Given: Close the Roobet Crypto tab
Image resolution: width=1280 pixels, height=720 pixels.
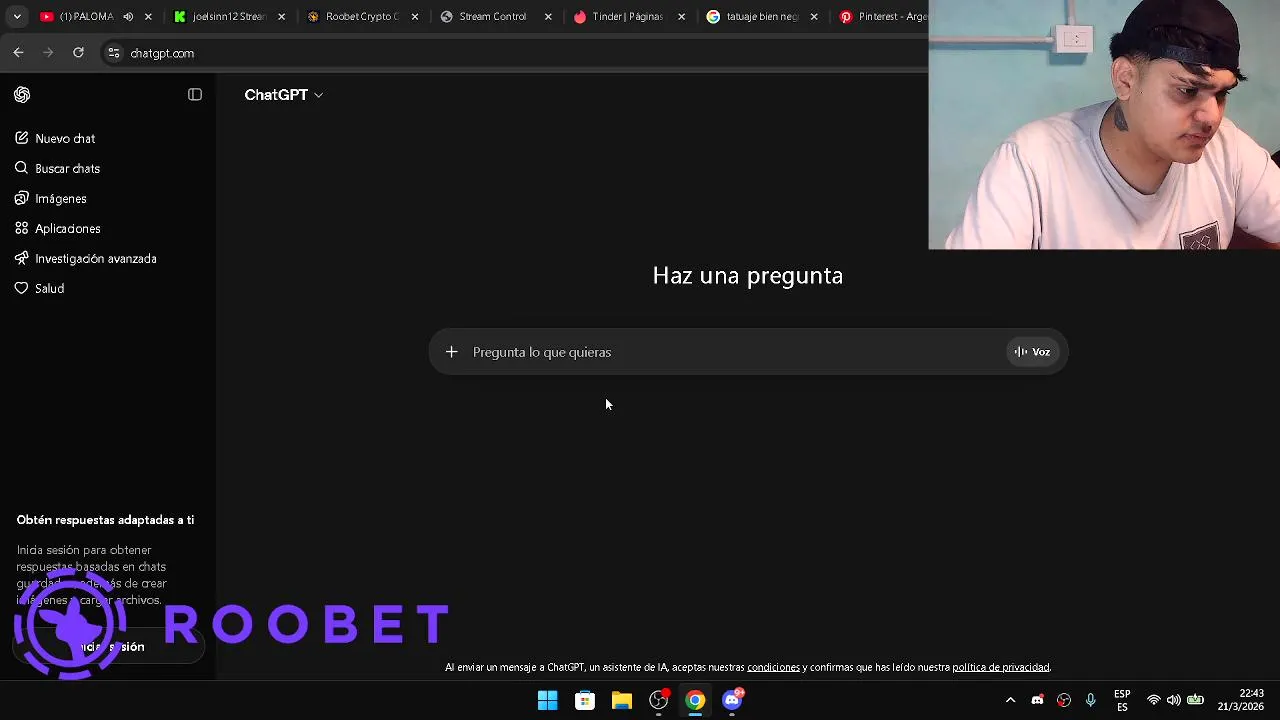Looking at the screenshot, I should (x=415, y=17).
